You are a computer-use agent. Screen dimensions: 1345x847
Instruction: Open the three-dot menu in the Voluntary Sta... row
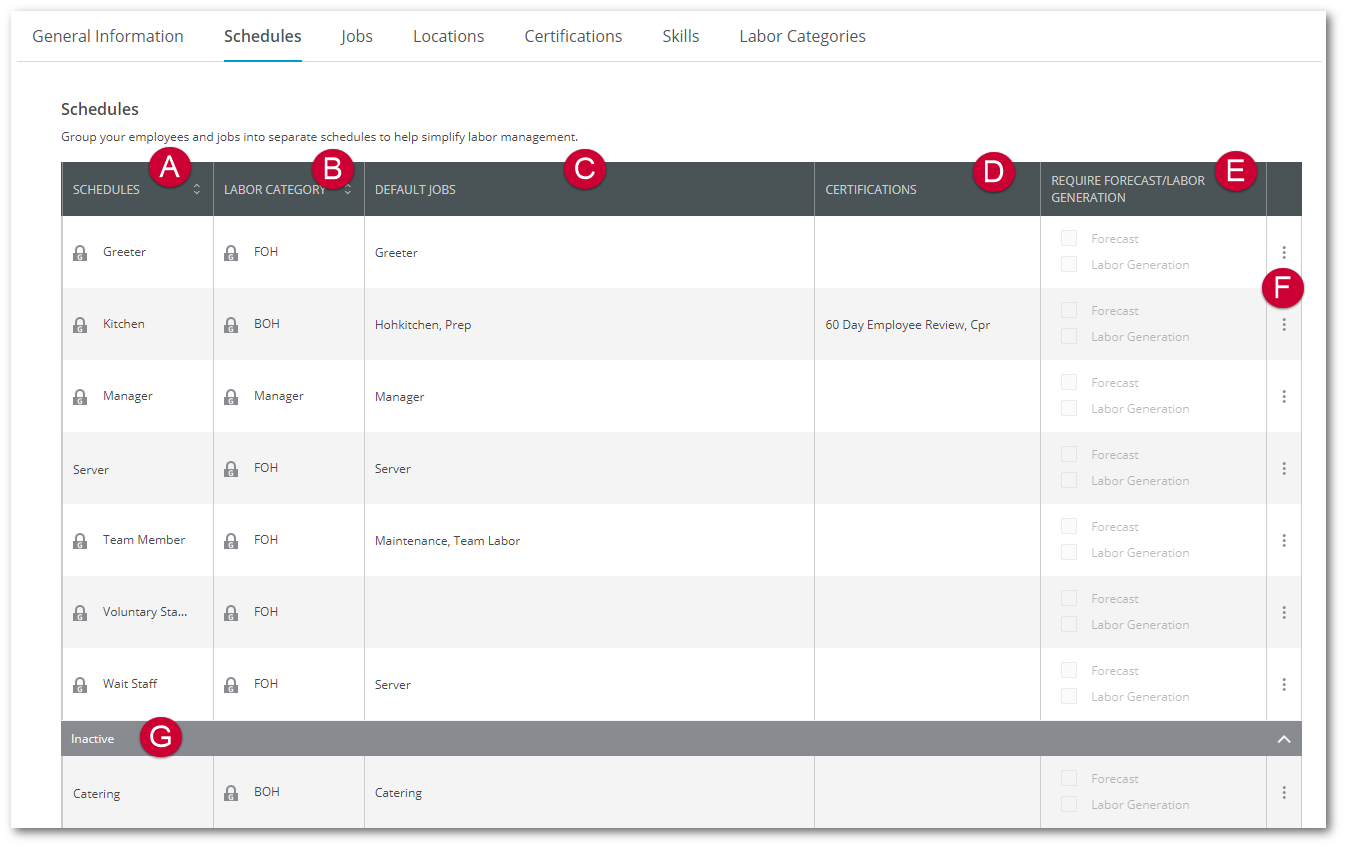pyautogui.click(x=1284, y=612)
